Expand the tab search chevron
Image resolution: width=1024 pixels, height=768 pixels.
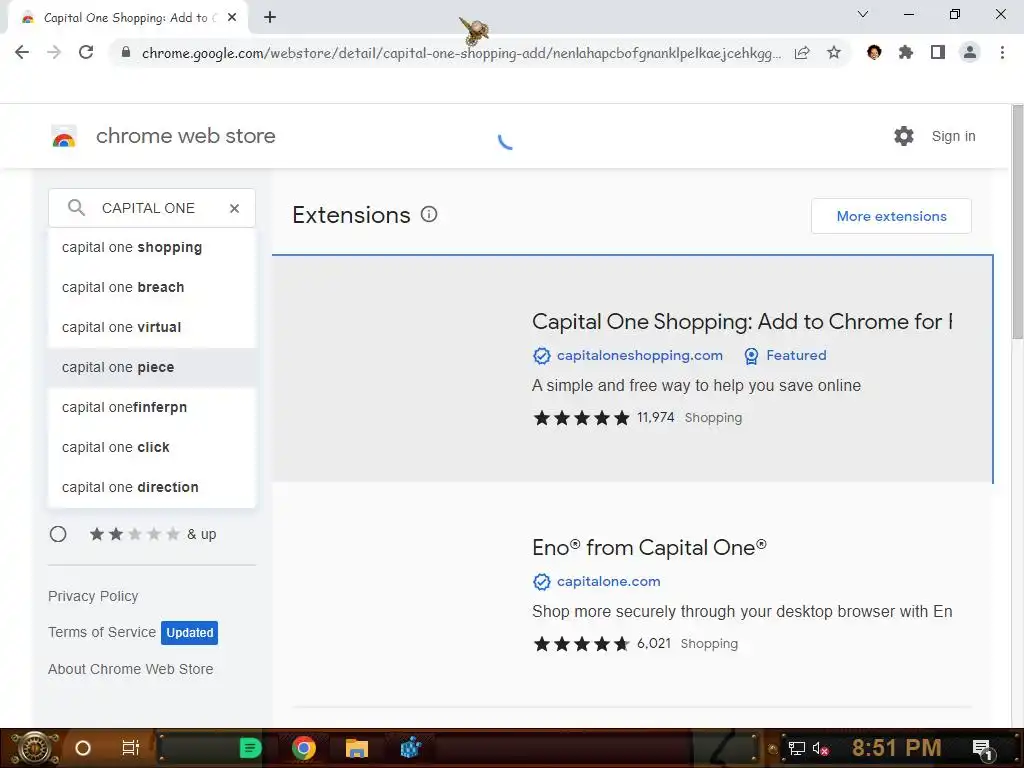pyautogui.click(x=863, y=14)
